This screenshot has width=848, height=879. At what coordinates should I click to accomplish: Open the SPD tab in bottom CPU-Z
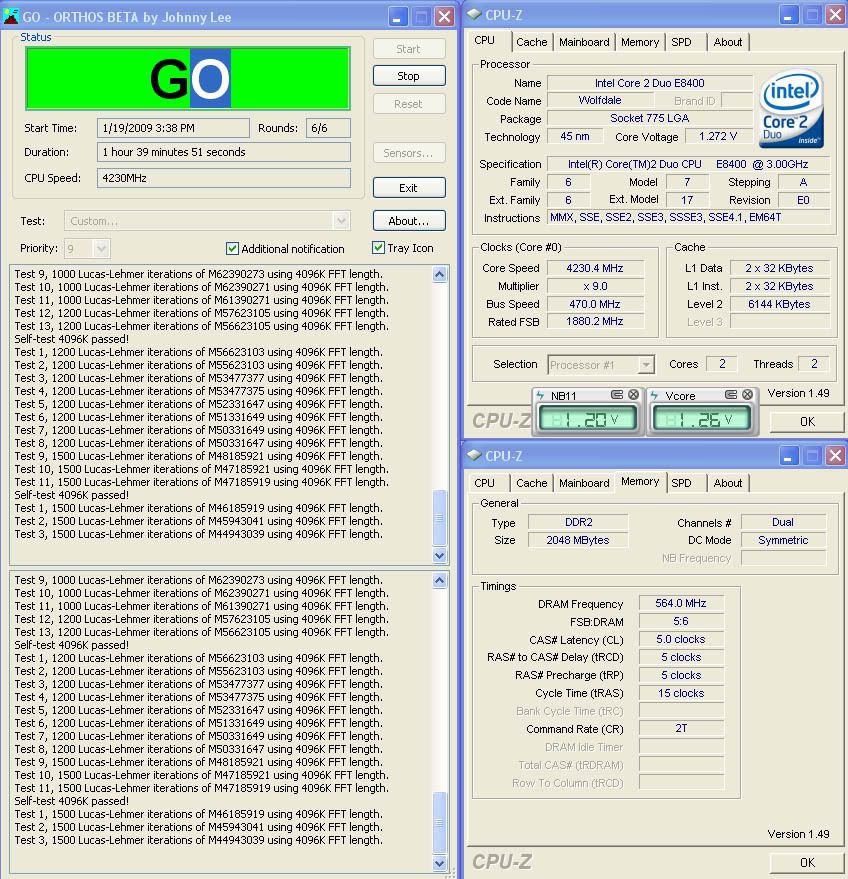[x=681, y=483]
